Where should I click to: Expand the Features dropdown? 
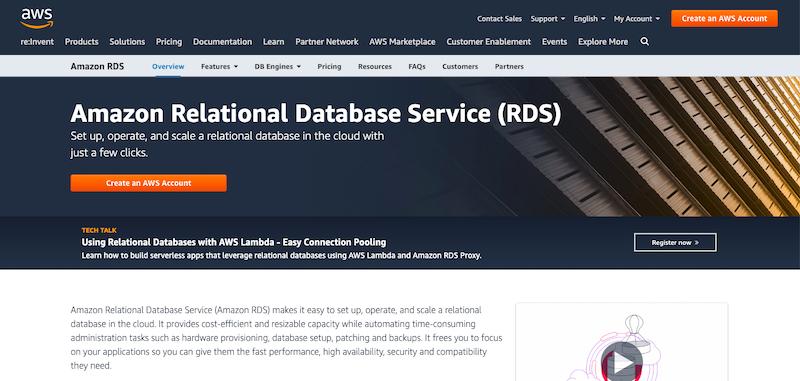(x=219, y=66)
